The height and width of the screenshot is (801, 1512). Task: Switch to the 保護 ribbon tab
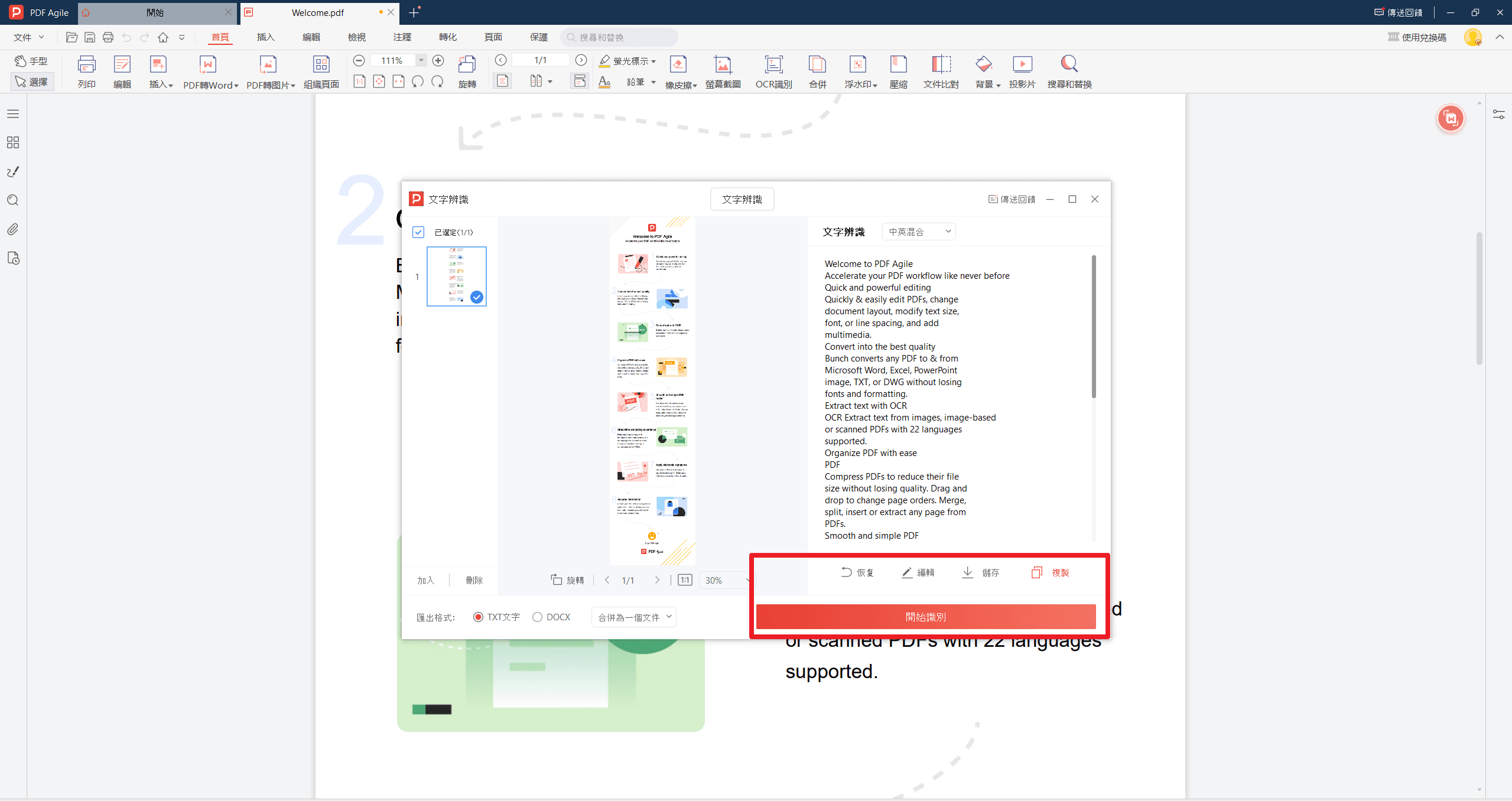539,37
